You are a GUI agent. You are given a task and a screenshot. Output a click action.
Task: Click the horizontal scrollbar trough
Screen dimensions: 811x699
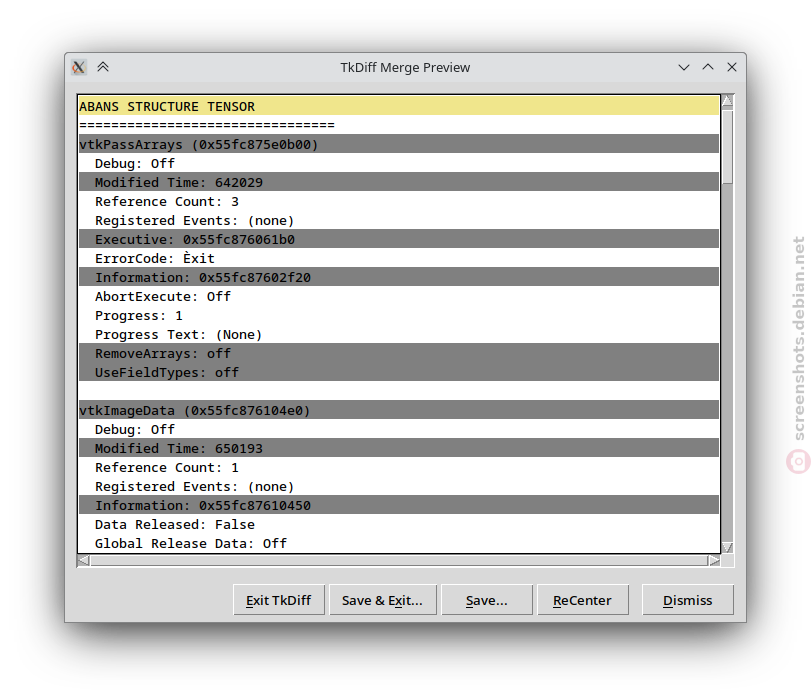[399, 560]
